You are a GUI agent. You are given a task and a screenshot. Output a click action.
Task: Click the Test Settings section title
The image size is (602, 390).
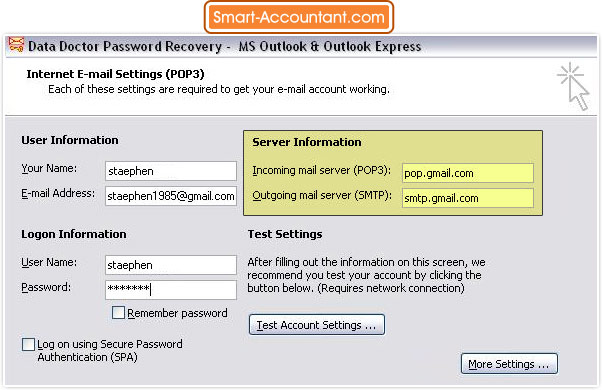coord(285,234)
